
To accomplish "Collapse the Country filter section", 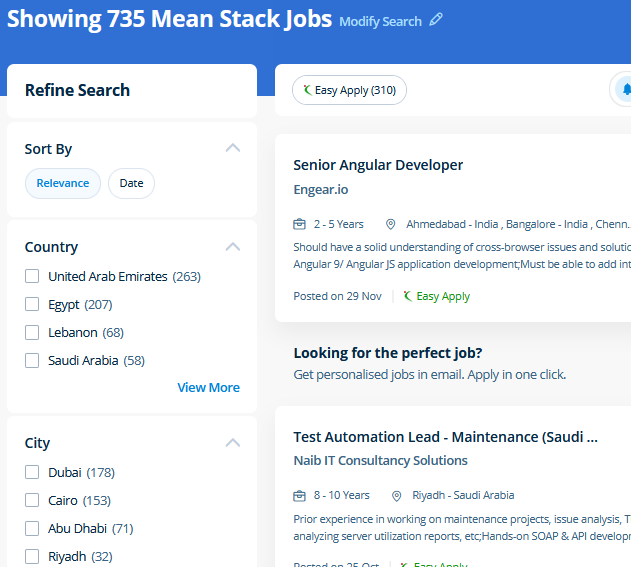I will click(x=233, y=246).
